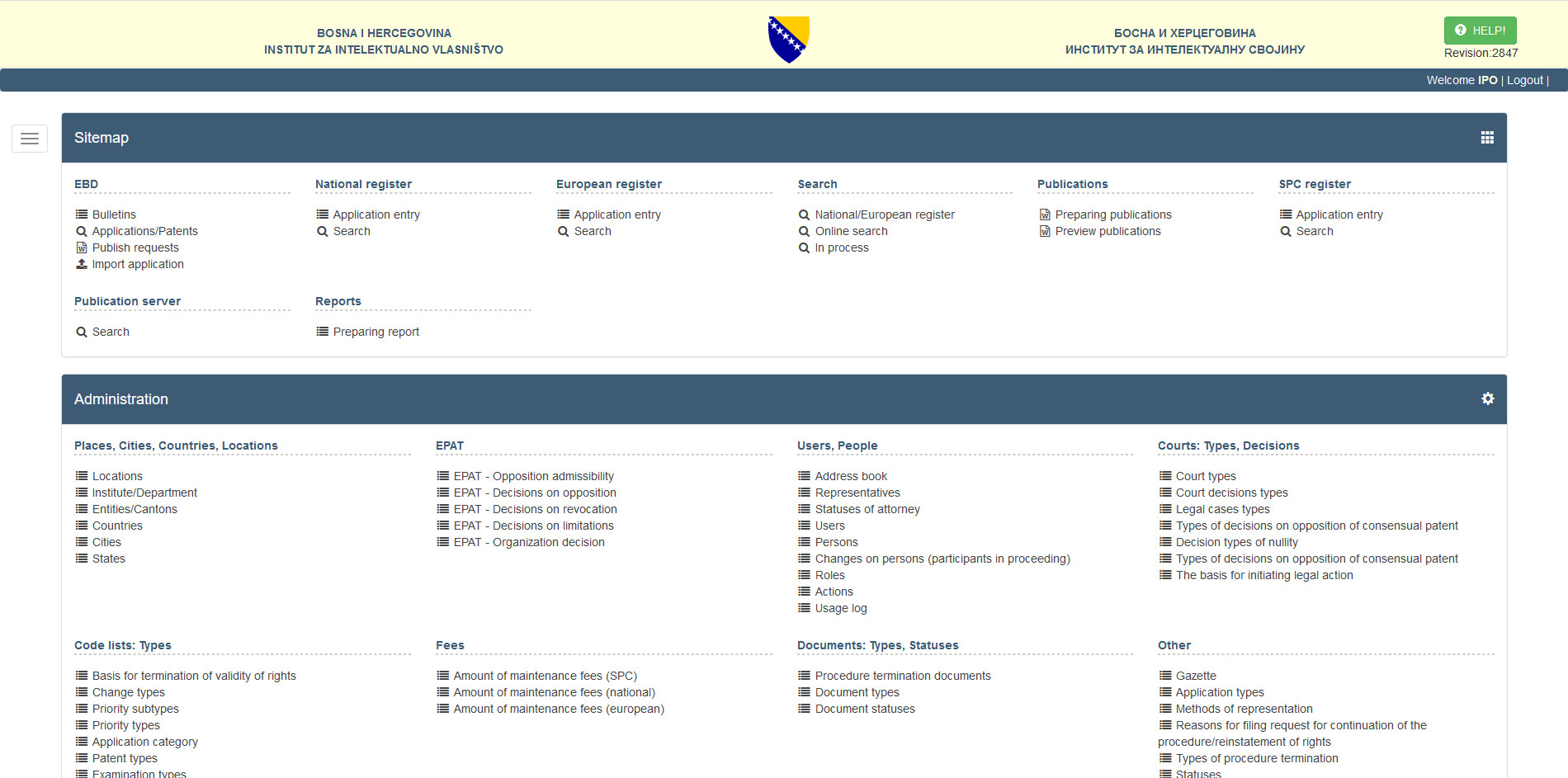The height and width of the screenshot is (778, 1568).
Task: Click the magnifier icon beside National/European register
Action: coord(805,215)
